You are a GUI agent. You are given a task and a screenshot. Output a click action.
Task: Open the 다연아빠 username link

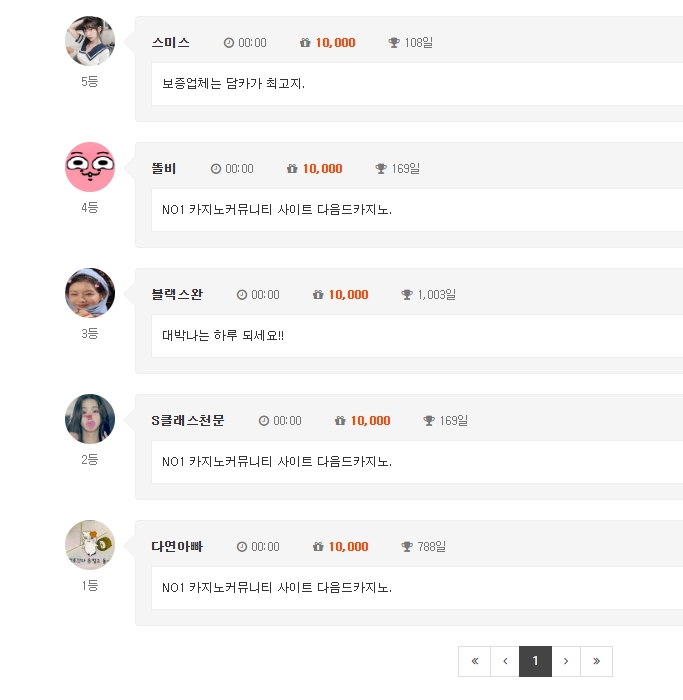tap(177, 546)
